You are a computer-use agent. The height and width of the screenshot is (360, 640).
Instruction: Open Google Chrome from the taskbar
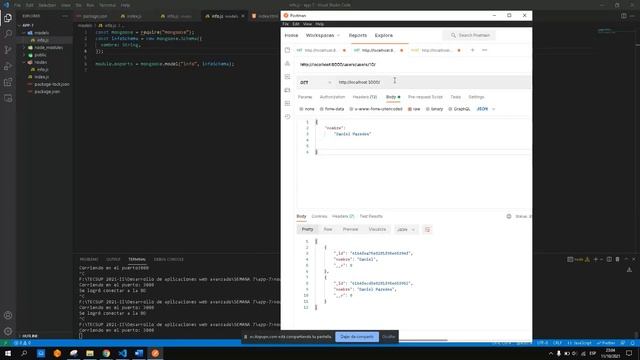coord(106,353)
